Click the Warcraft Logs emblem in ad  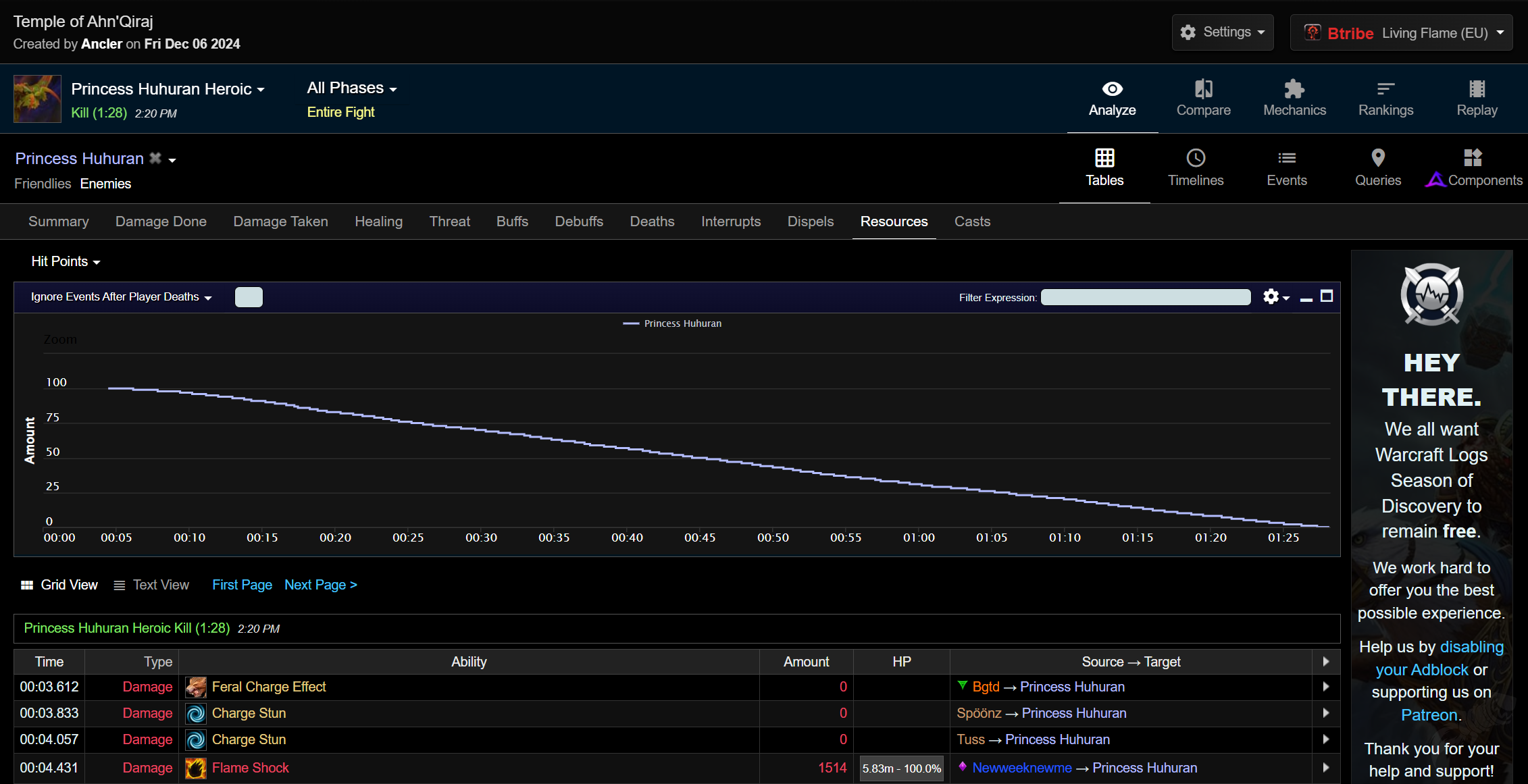(x=1431, y=295)
